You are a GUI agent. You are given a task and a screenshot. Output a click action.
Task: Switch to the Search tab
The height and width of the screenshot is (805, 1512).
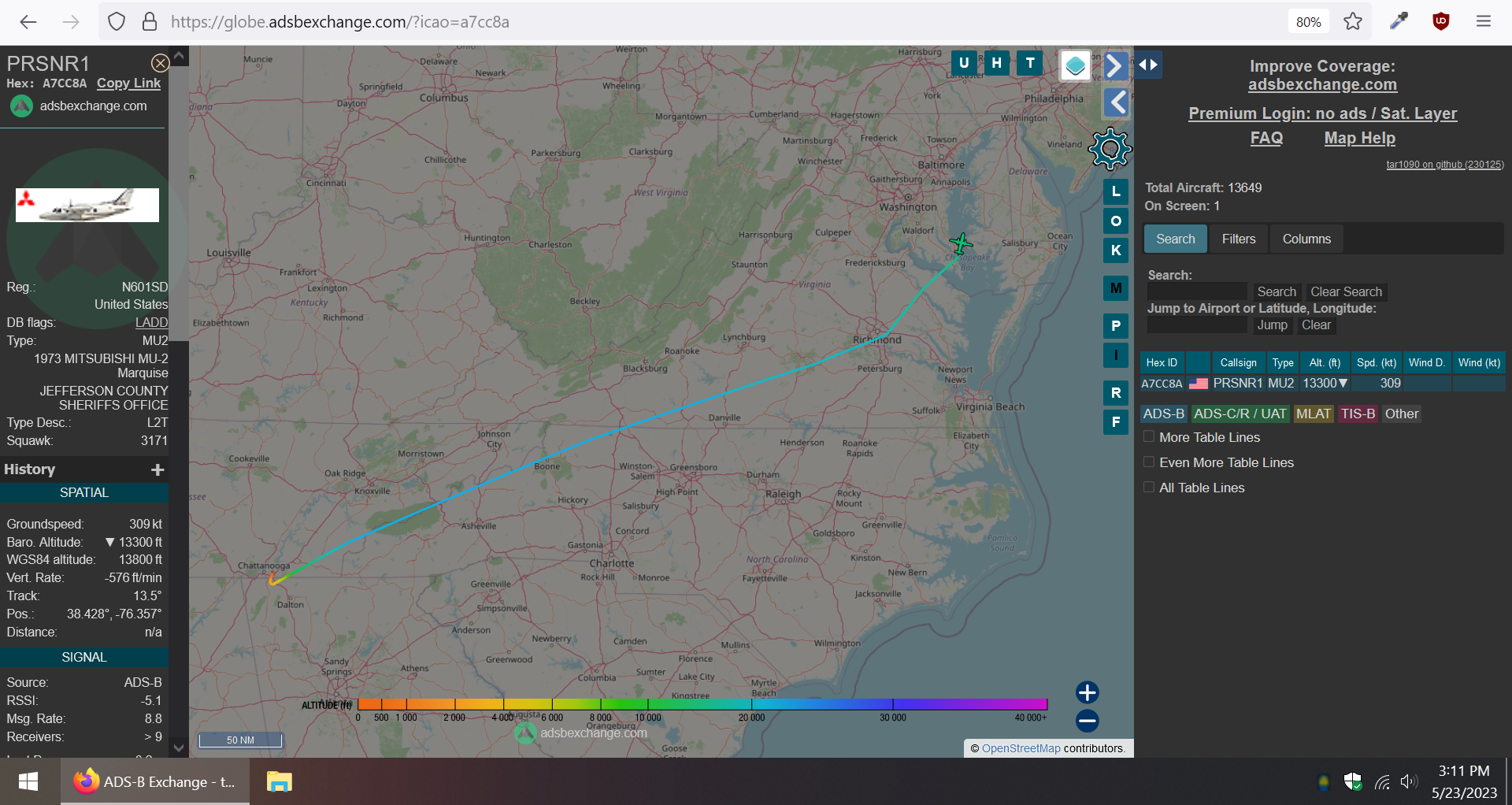point(1176,239)
